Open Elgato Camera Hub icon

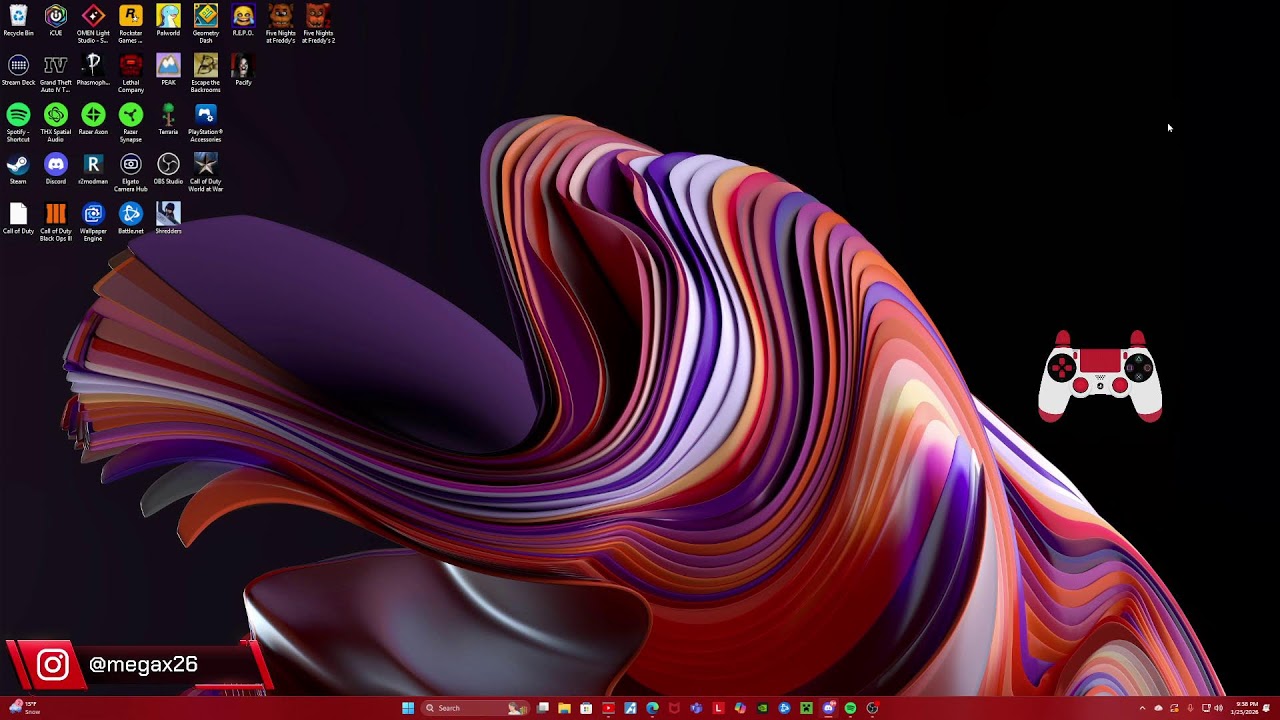click(130, 172)
